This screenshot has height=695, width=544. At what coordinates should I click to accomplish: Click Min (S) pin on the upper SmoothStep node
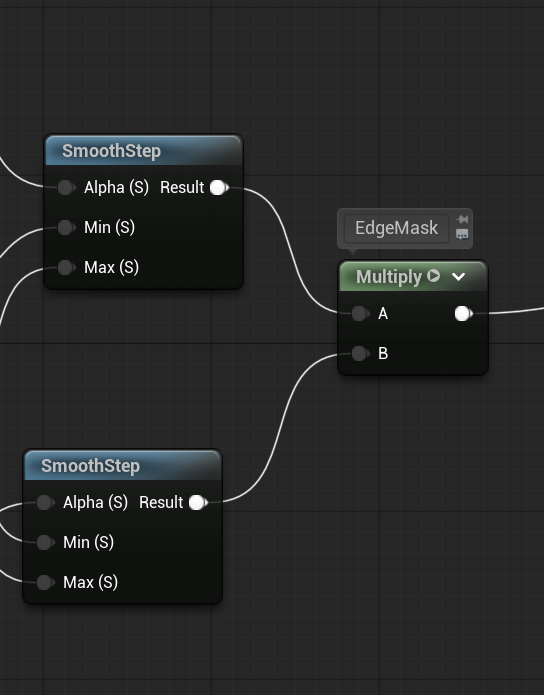pyautogui.click(x=67, y=227)
